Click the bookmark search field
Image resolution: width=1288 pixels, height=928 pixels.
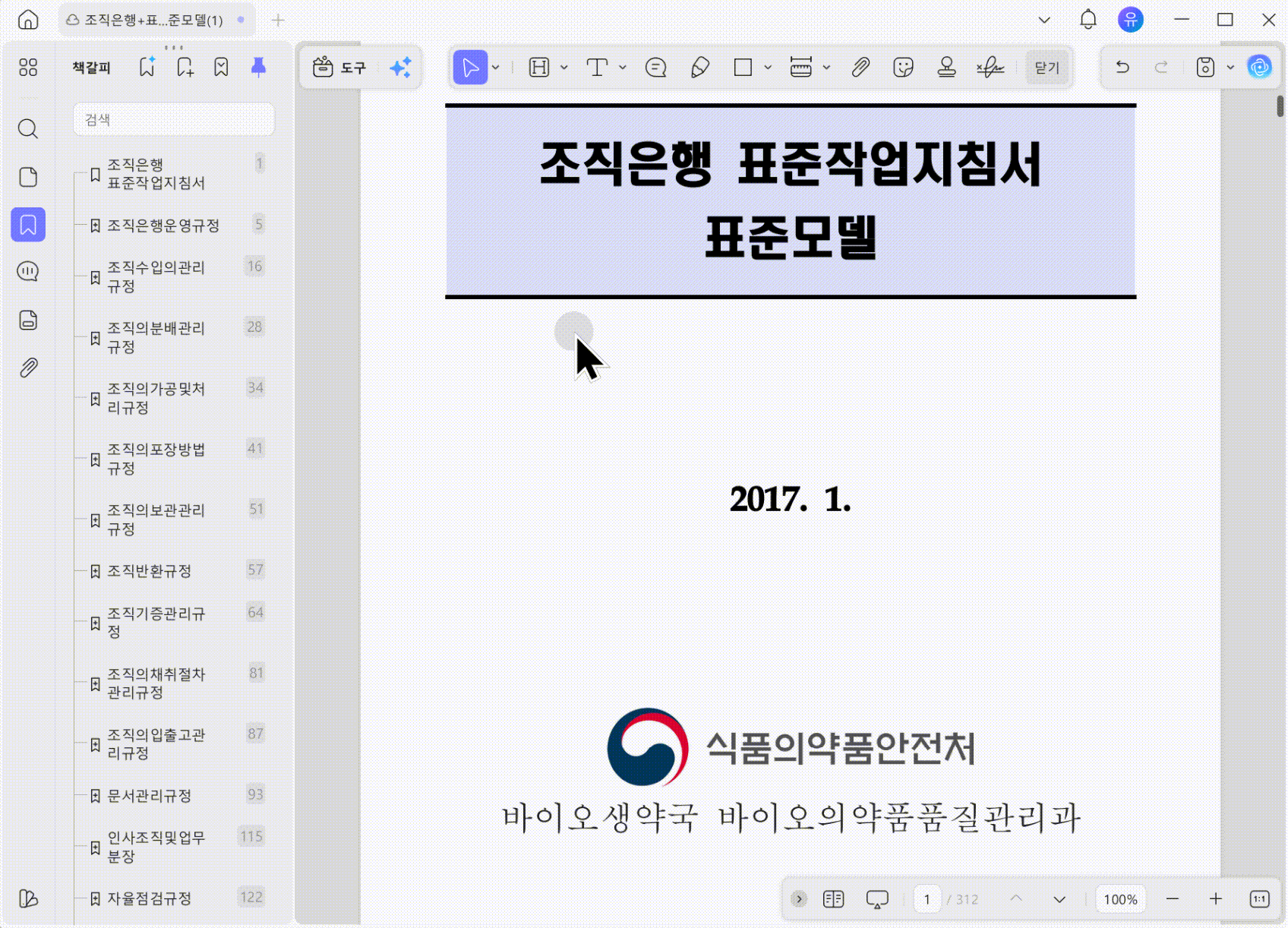(x=173, y=119)
